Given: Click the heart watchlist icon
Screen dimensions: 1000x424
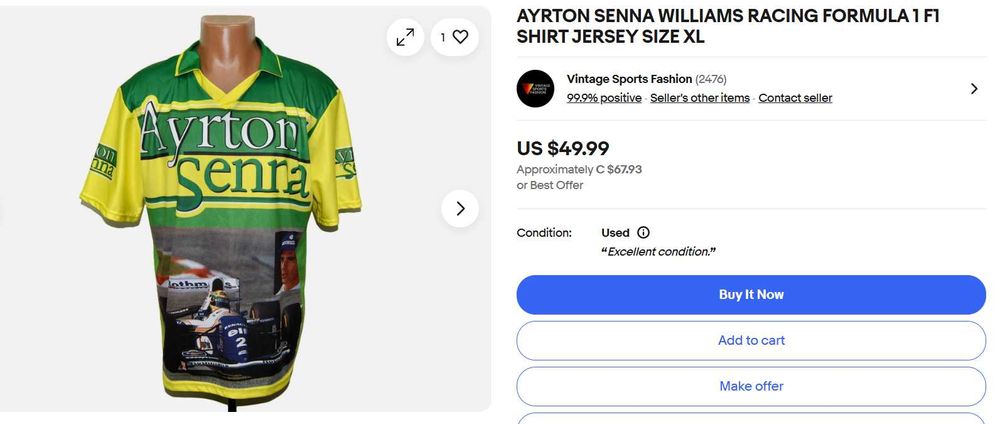Looking at the screenshot, I should [460, 37].
